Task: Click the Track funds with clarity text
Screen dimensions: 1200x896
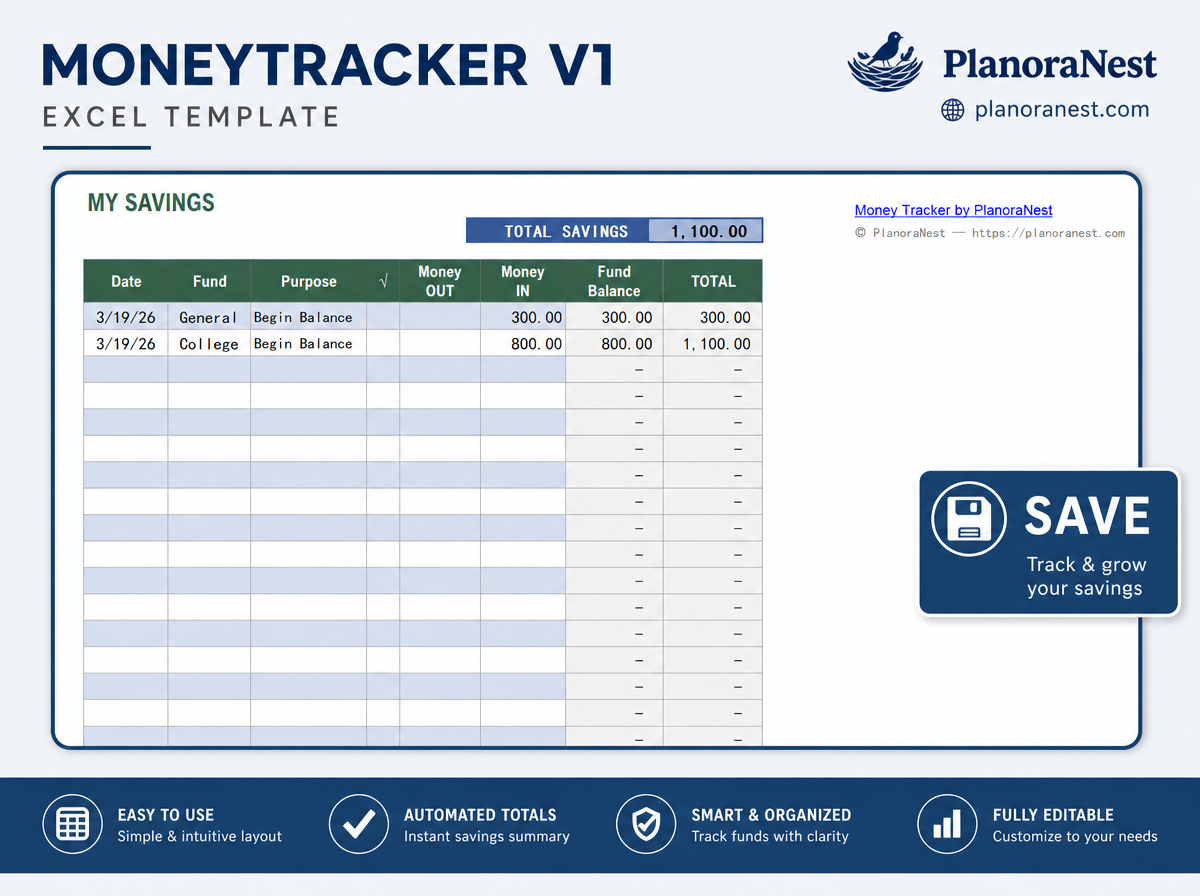Action: (x=770, y=836)
